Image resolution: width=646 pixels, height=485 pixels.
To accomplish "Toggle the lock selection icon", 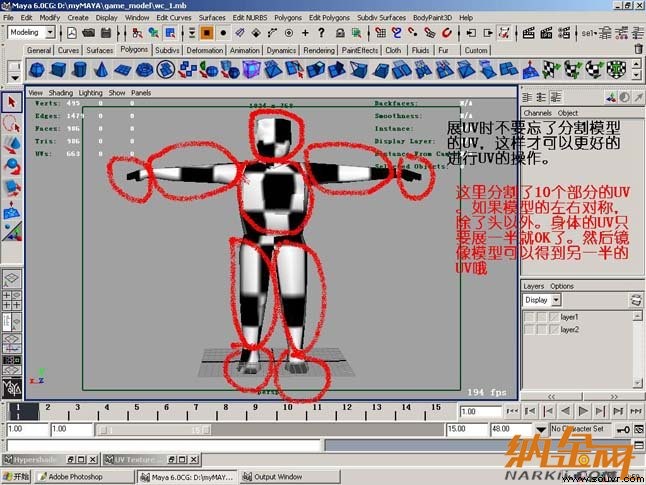I will coord(340,33).
